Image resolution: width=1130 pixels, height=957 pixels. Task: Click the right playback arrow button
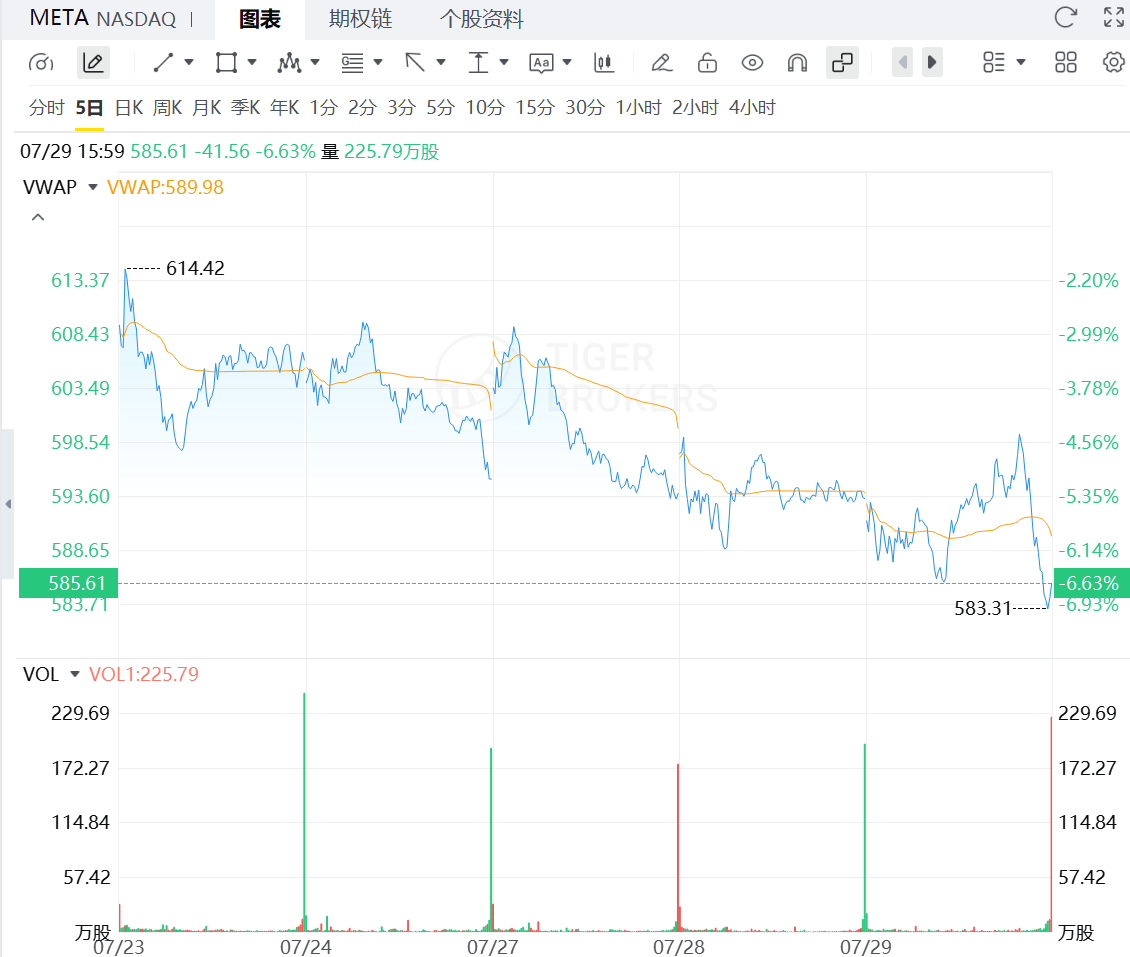(933, 63)
